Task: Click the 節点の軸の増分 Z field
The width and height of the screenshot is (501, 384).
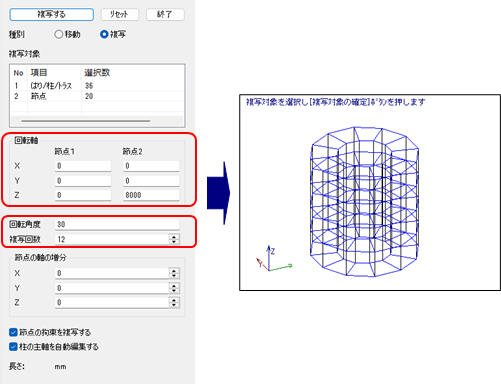Action: pyautogui.click(x=112, y=302)
